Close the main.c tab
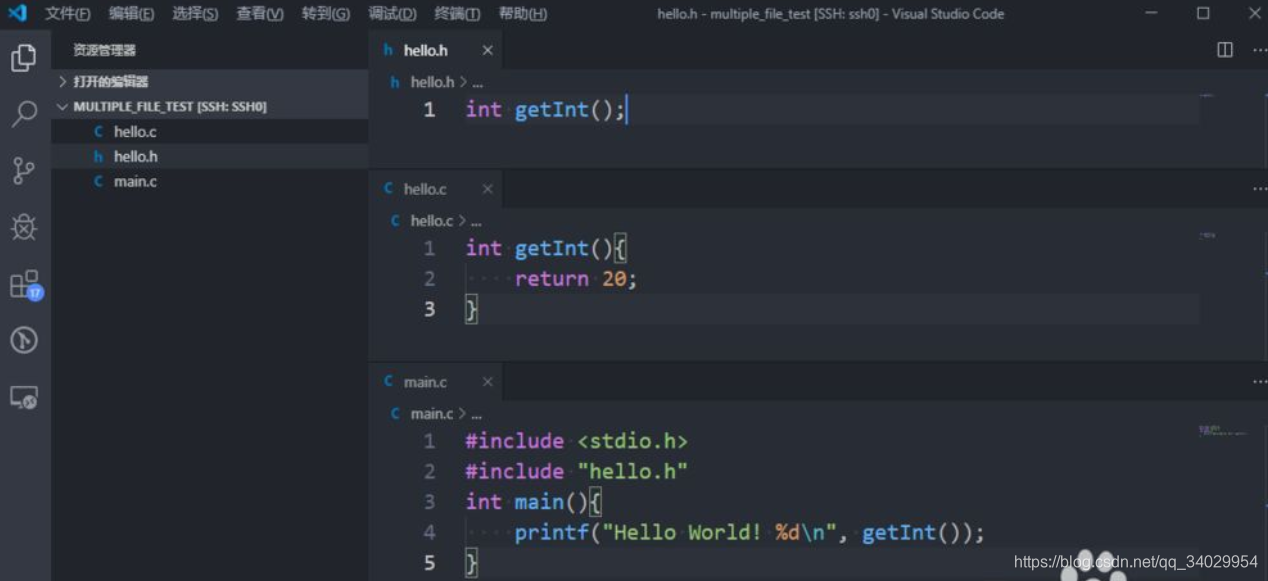The width and height of the screenshot is (1268, 581). (x=487, y=382)
